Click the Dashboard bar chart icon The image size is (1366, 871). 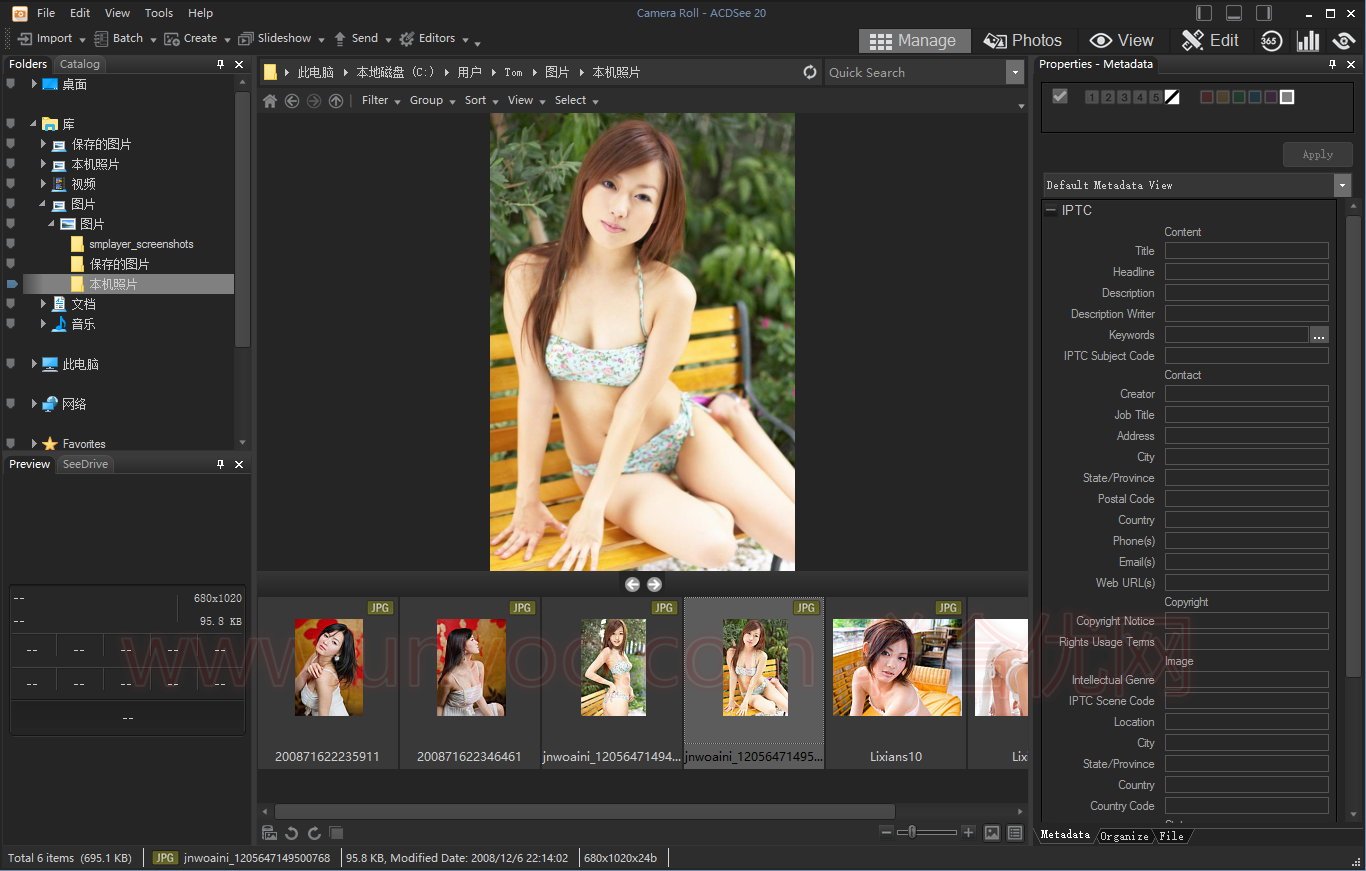pyautogui.click(x=1307, y=41)
